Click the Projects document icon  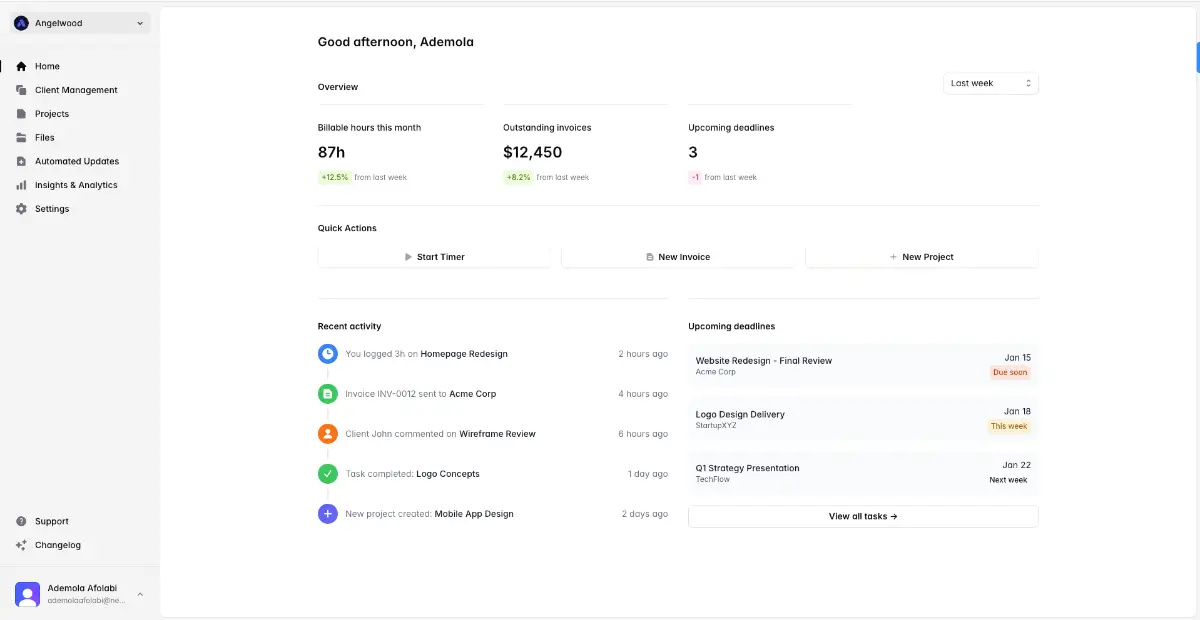tap(21, 114)
